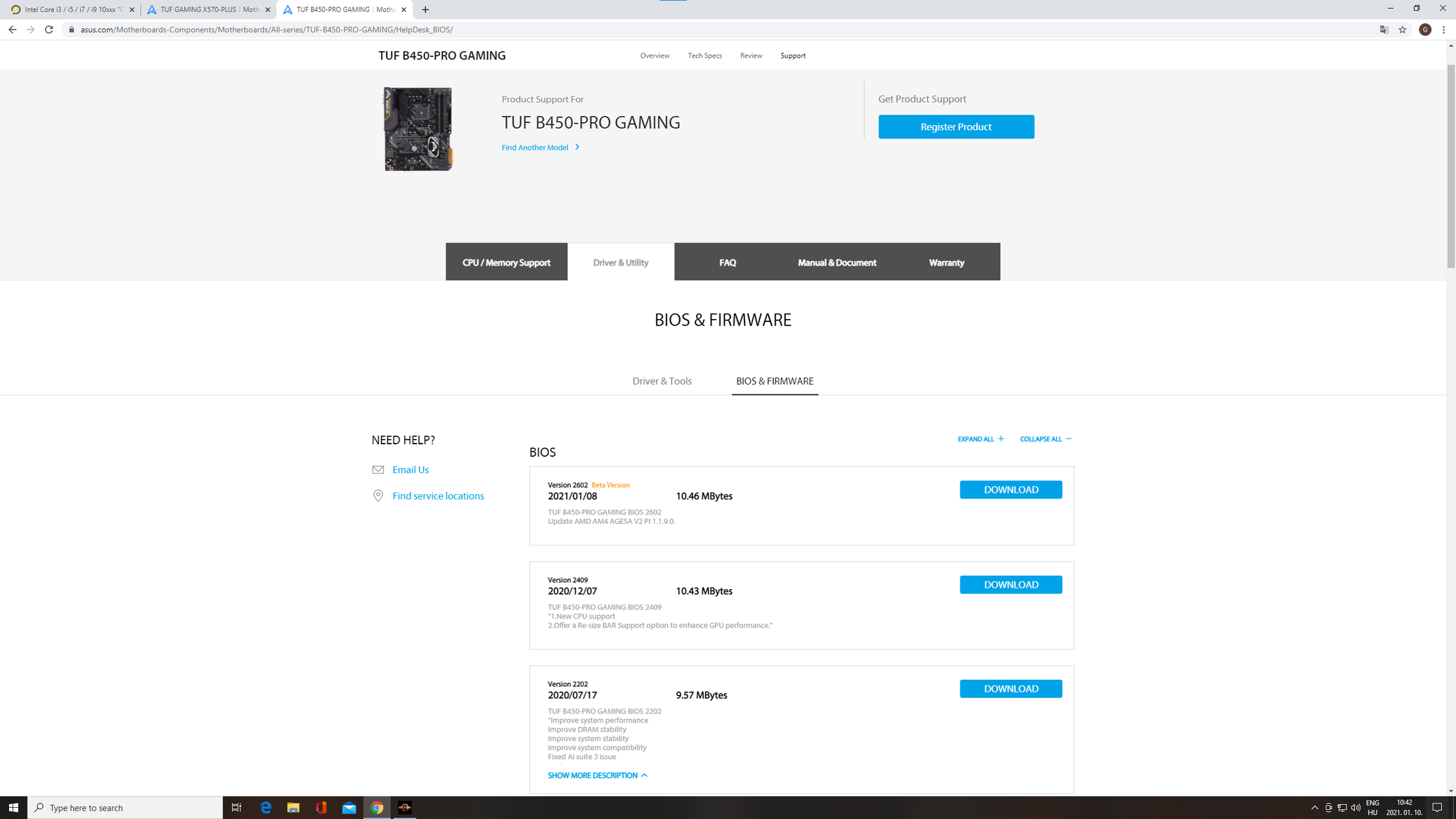Click the Windows taskbar search box
Screen dimensions: 1456x819
(x=125, y=808)
